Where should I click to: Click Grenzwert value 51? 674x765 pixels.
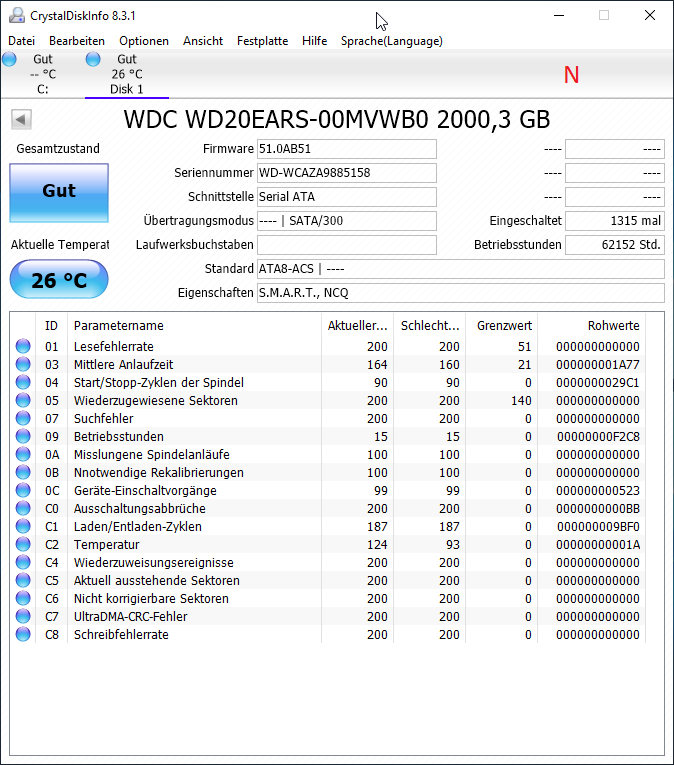click(x=525, y=346)
